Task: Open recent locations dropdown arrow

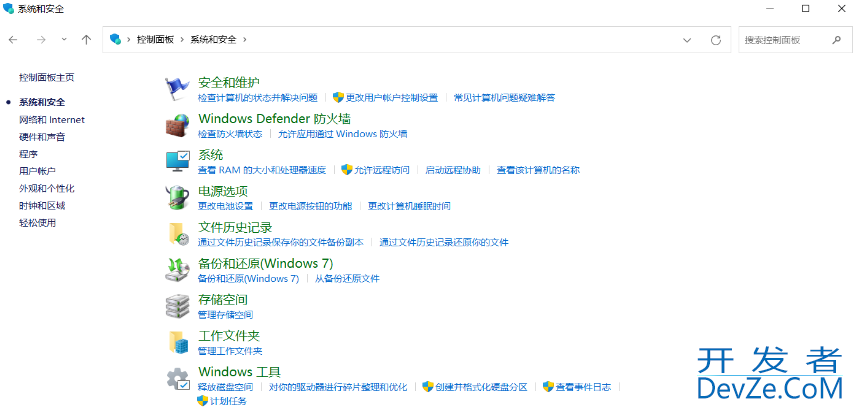Action: click(x=64, y=40)
